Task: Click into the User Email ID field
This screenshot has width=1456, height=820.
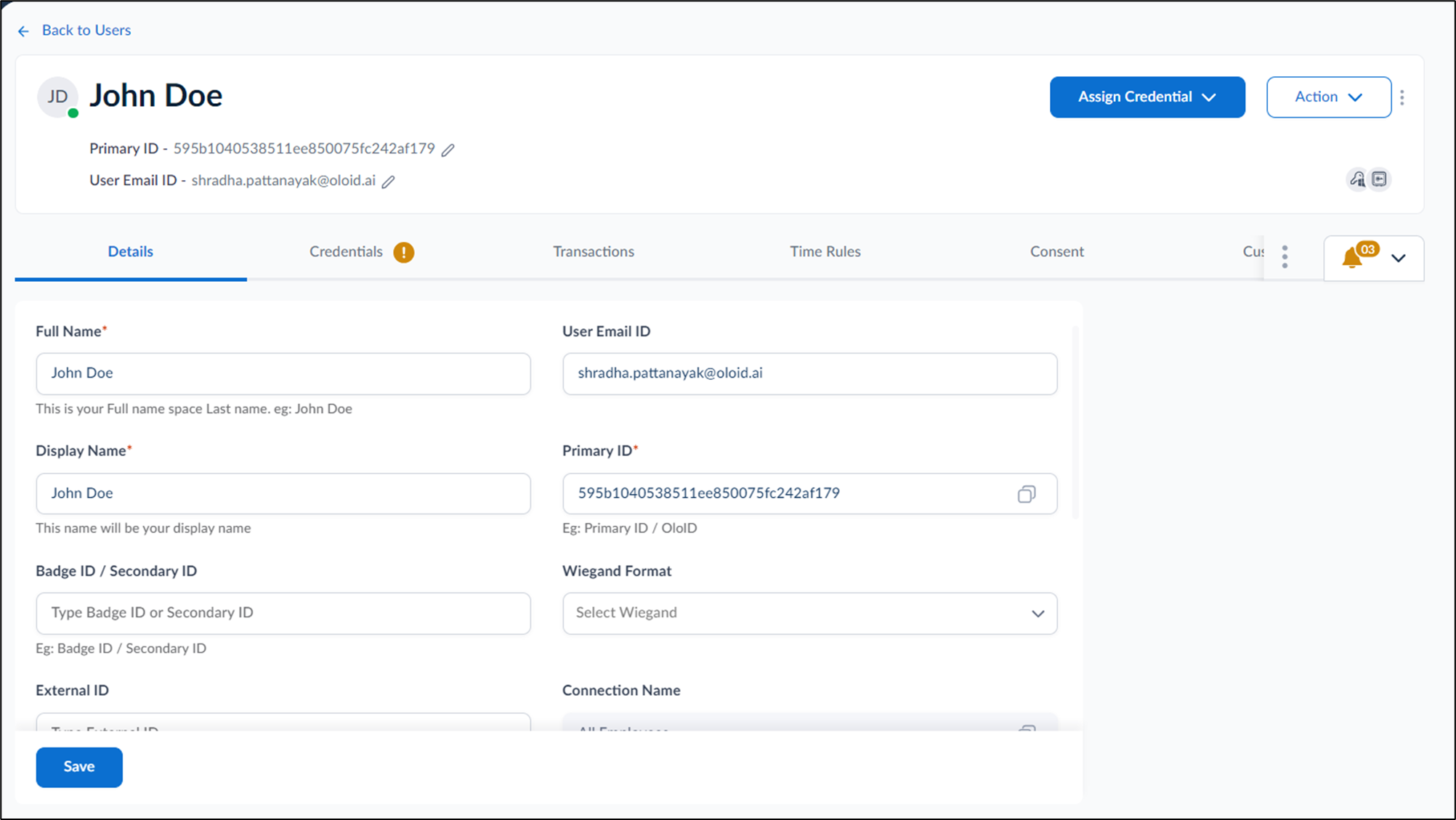Action: (x=809, y=373)
